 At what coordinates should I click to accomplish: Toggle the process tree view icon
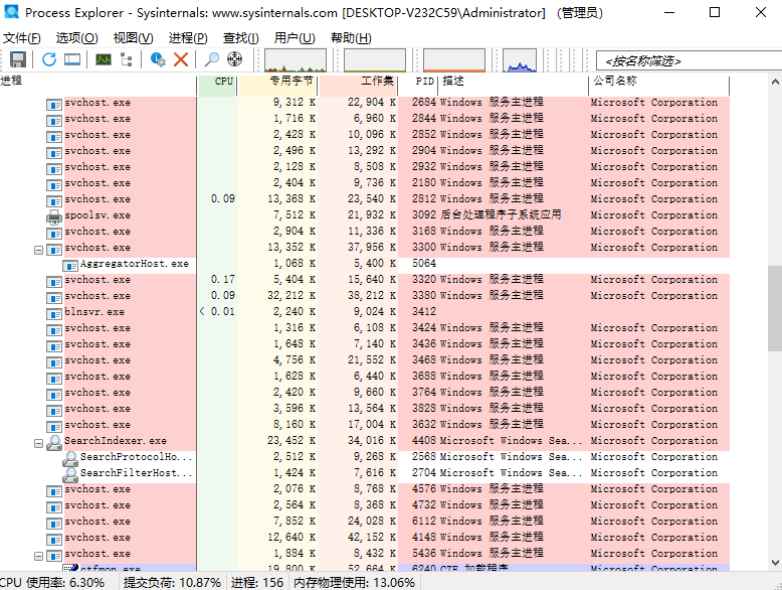[127, 60]
